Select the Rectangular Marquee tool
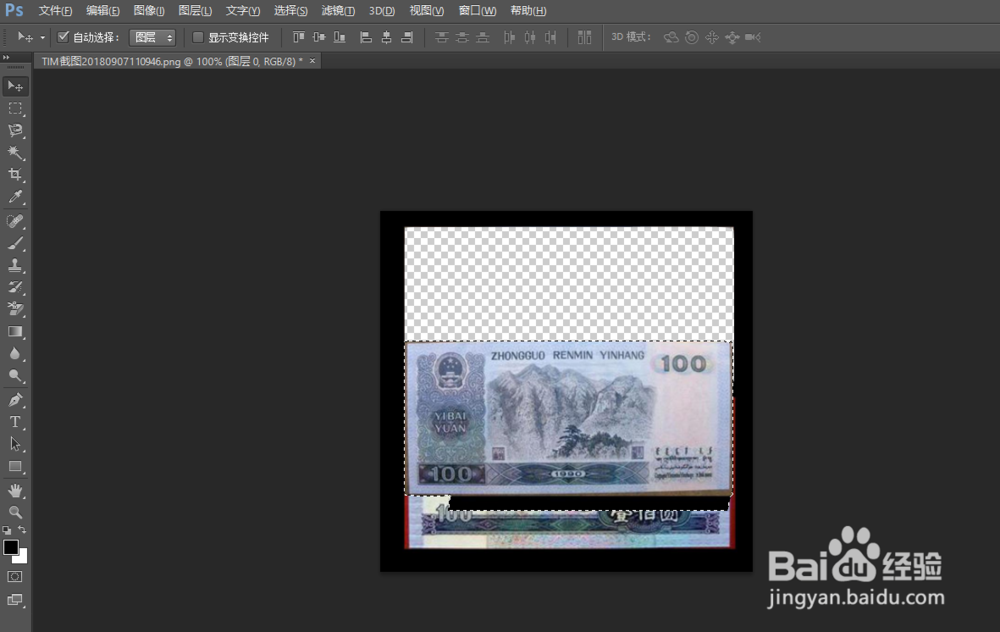 [15, 108]
